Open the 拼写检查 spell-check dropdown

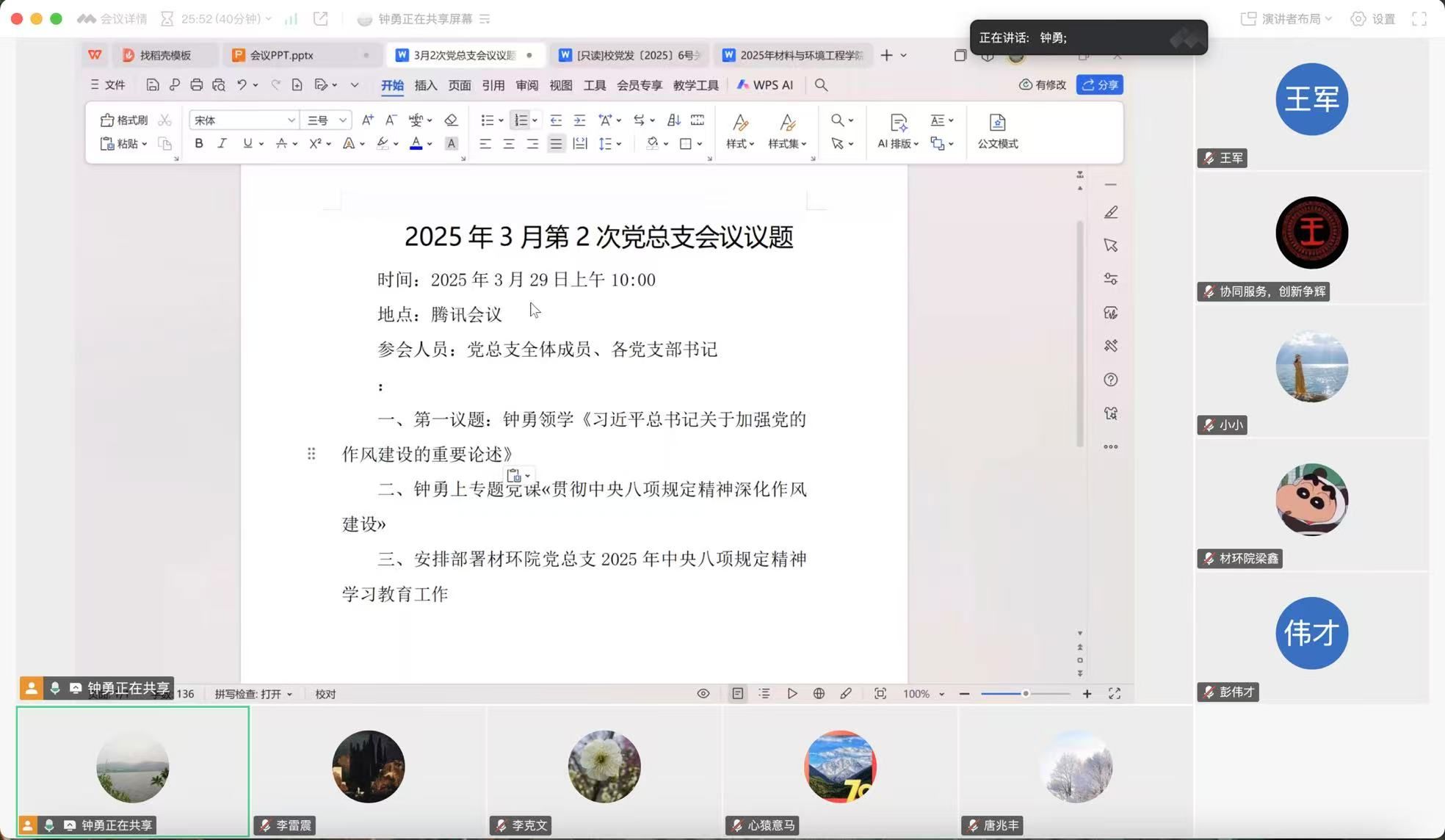[x=253, y=694]
